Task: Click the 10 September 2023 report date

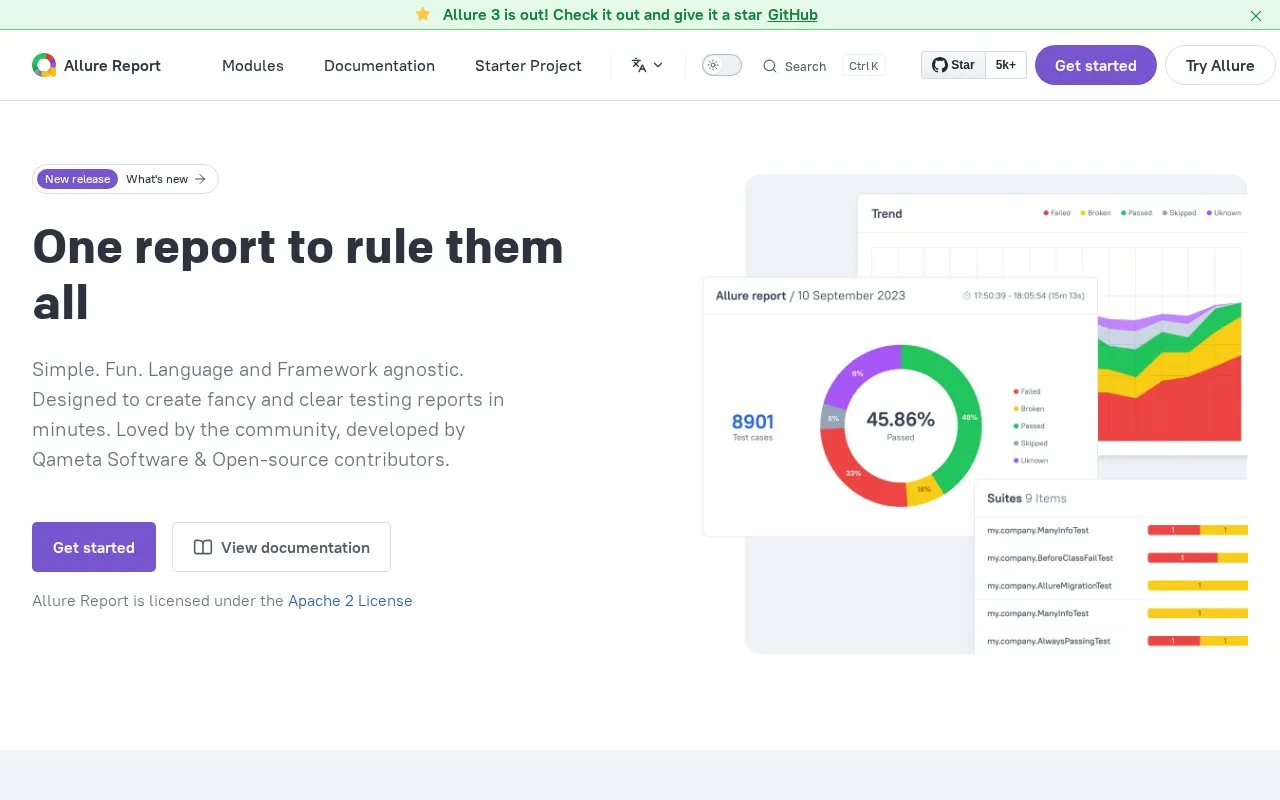Action: tap(851, 296)
